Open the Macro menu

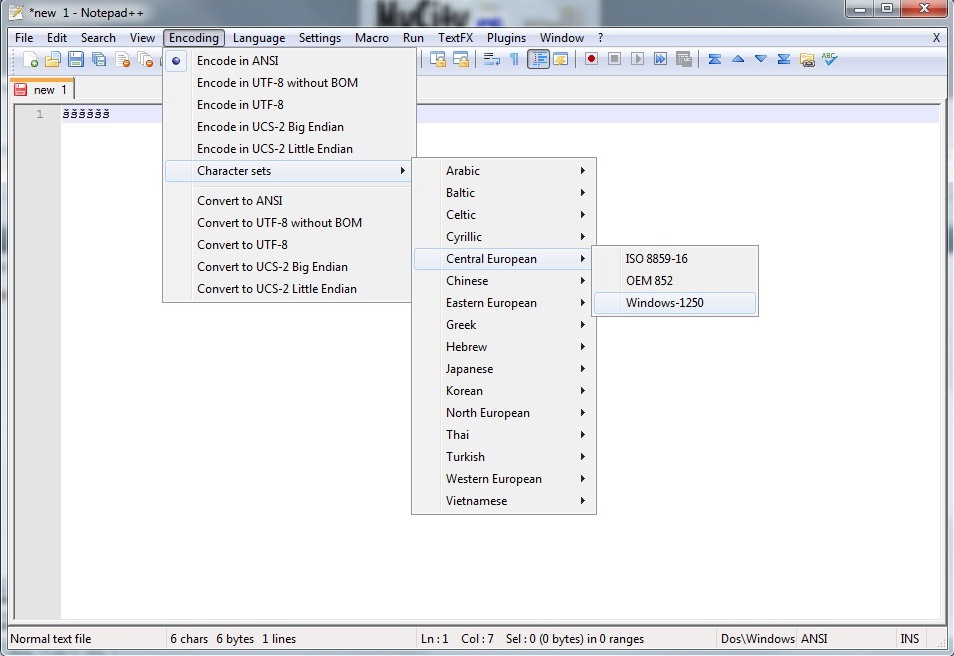(372, 38)
